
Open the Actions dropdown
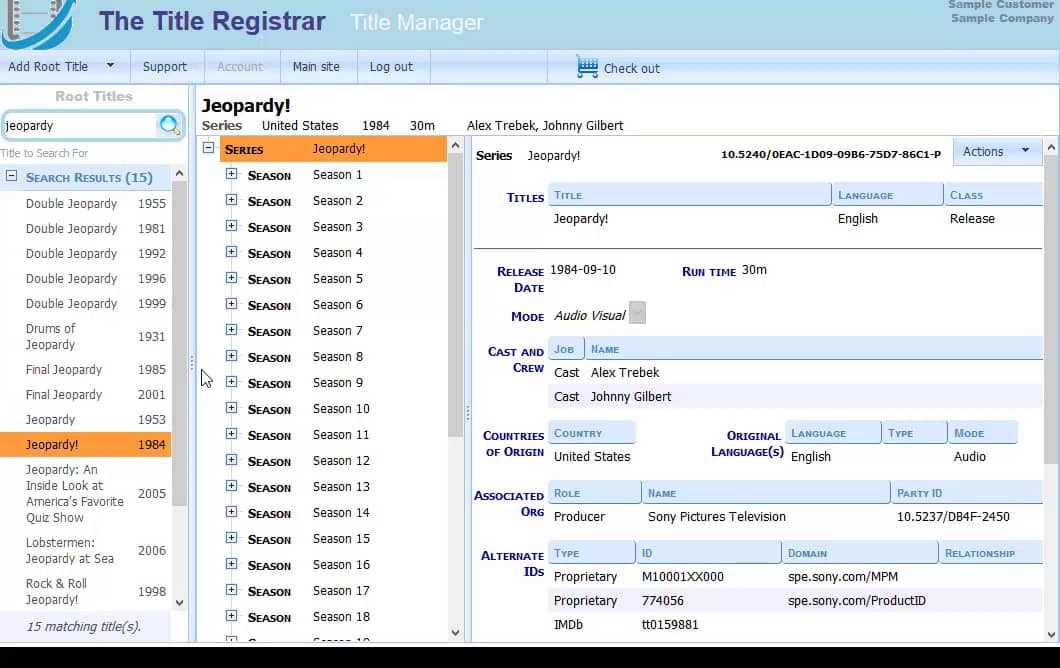pyautogui.click(x=996, y=151)
